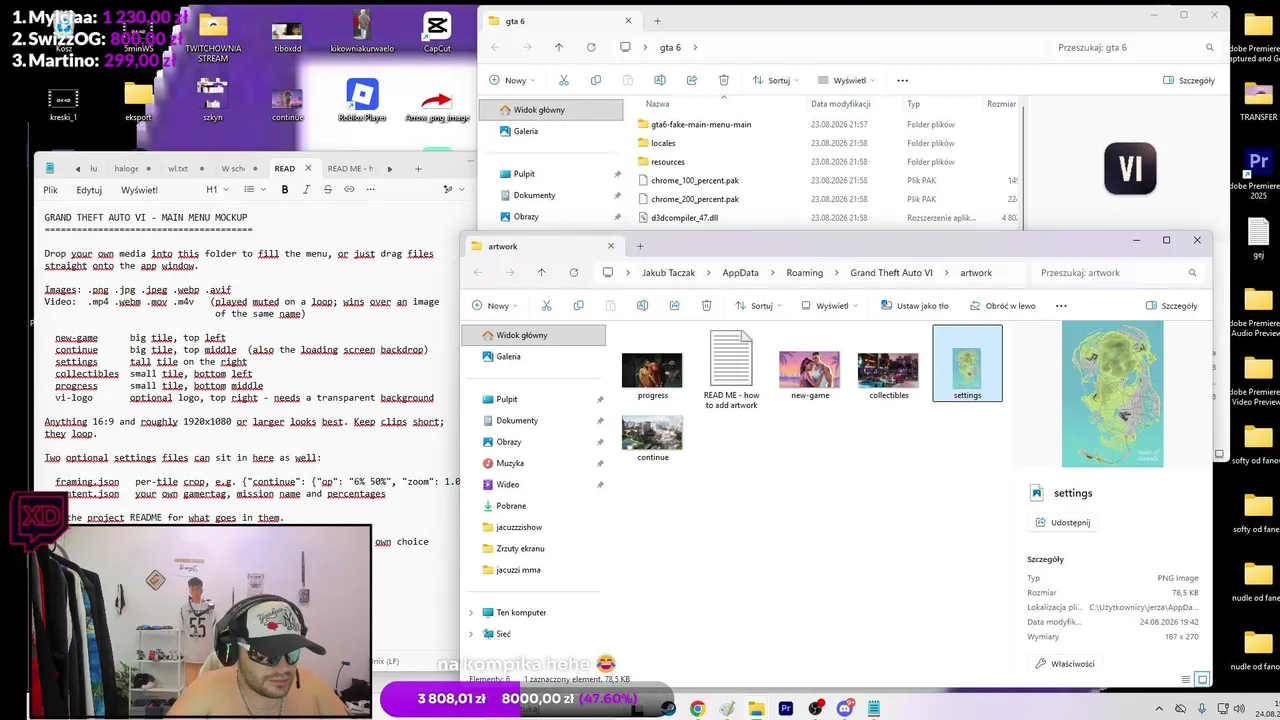The image size is (1280, 720).
Task: Click the trash icon in gta 6 toolbar
Action: click(x=723, y=80)
